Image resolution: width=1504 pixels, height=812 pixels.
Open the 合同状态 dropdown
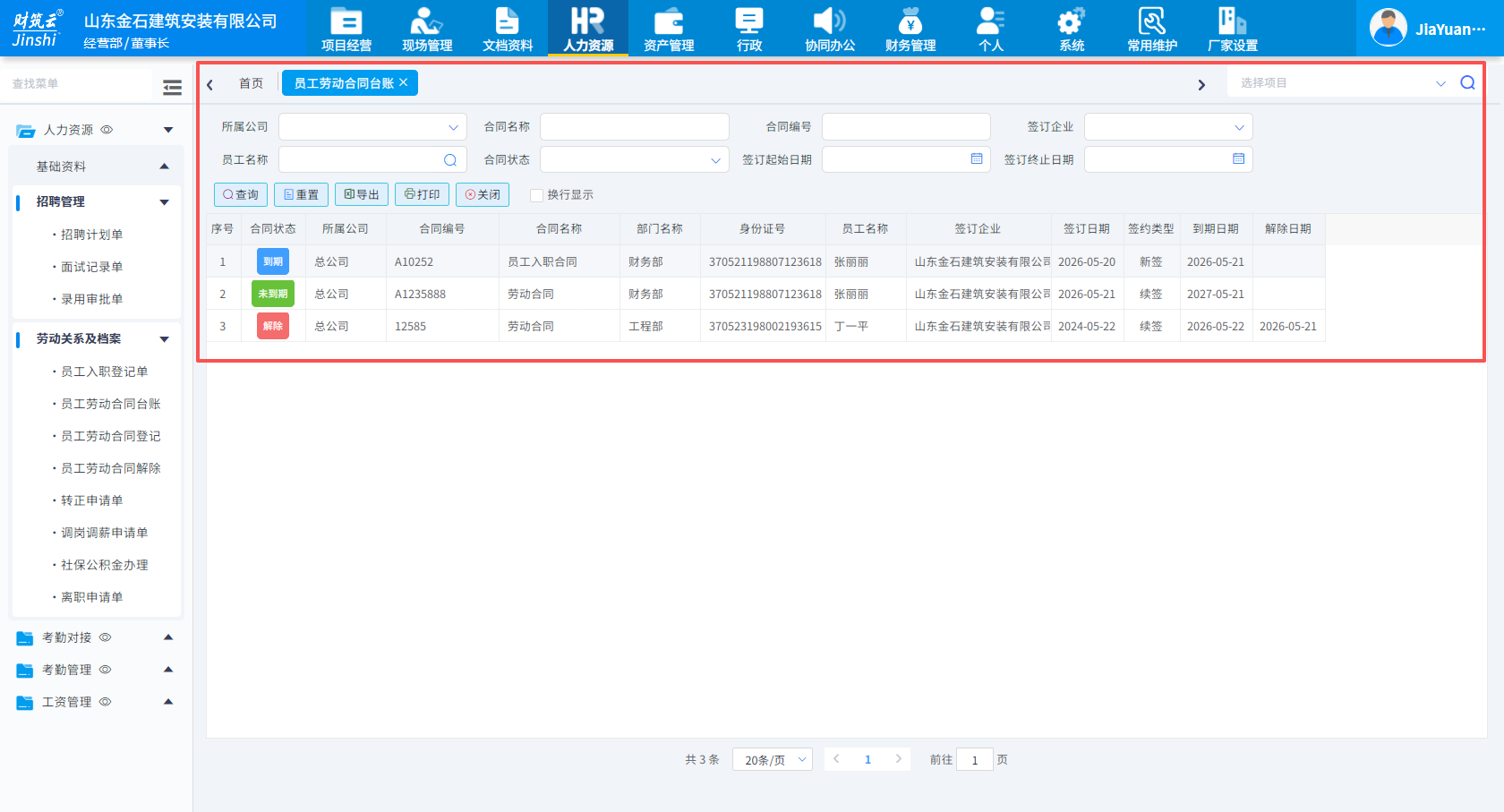(x=634, y=160)
